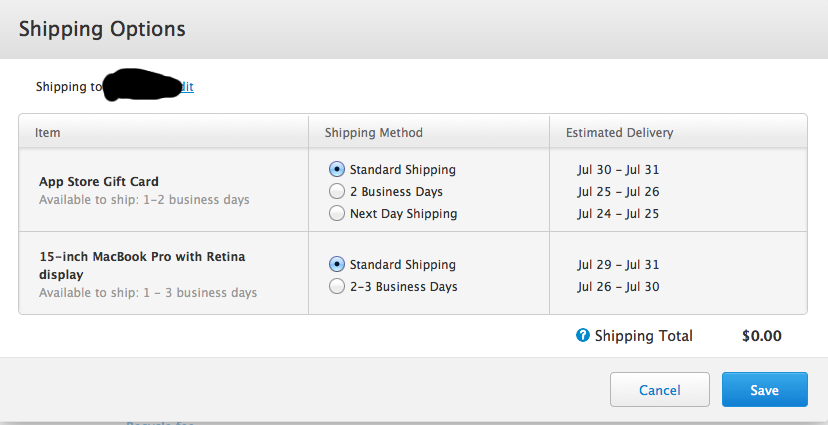
Task: Click the Shipping Total label
Action: (x=643, y=336)
